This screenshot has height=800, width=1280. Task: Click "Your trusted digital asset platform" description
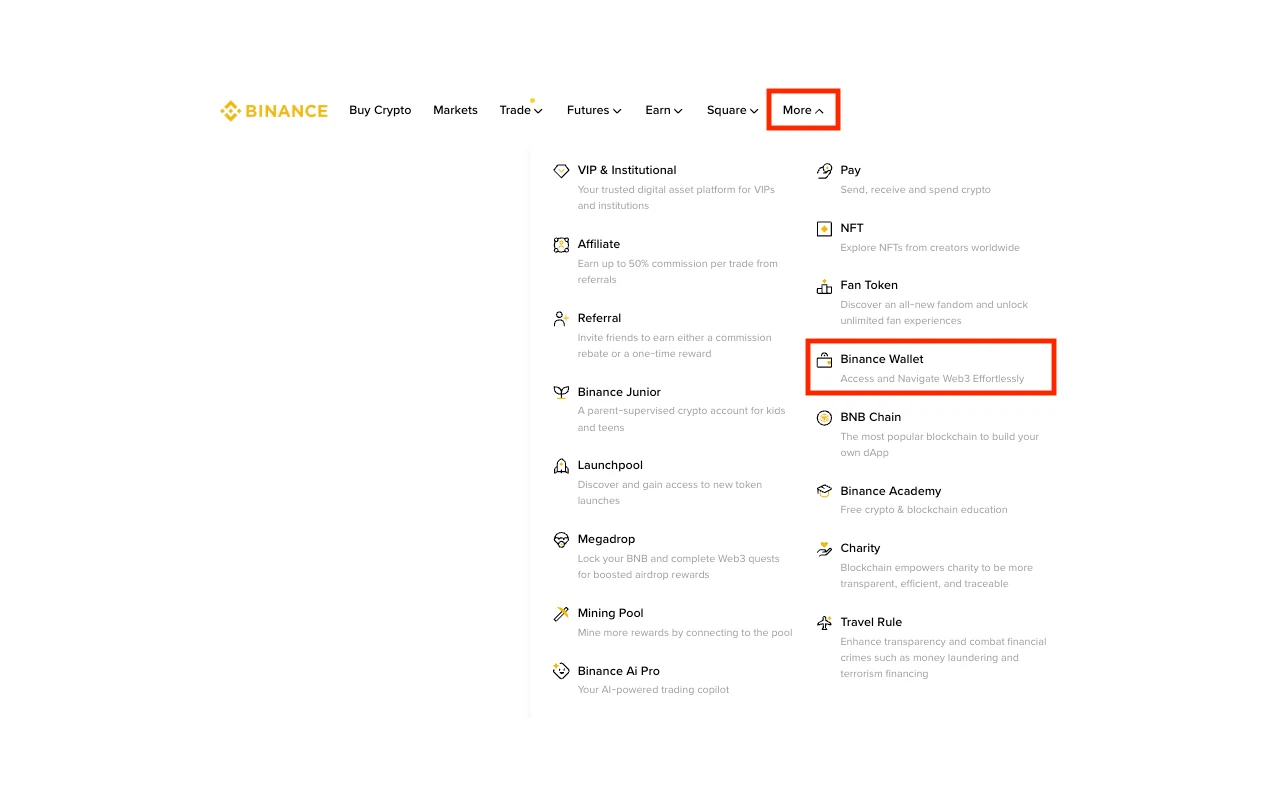[676, 198]
